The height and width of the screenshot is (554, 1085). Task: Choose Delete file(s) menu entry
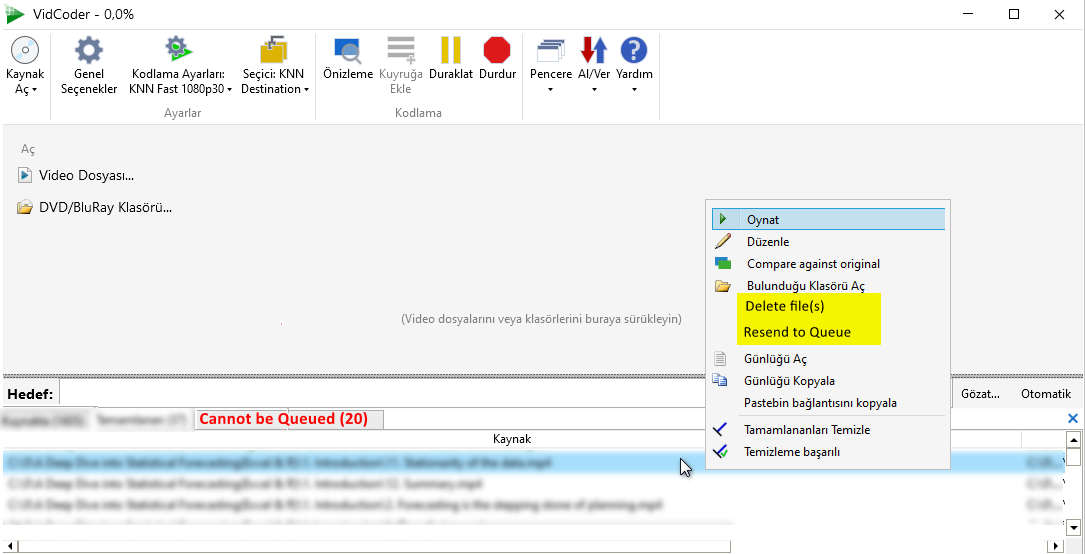[785, 306]
